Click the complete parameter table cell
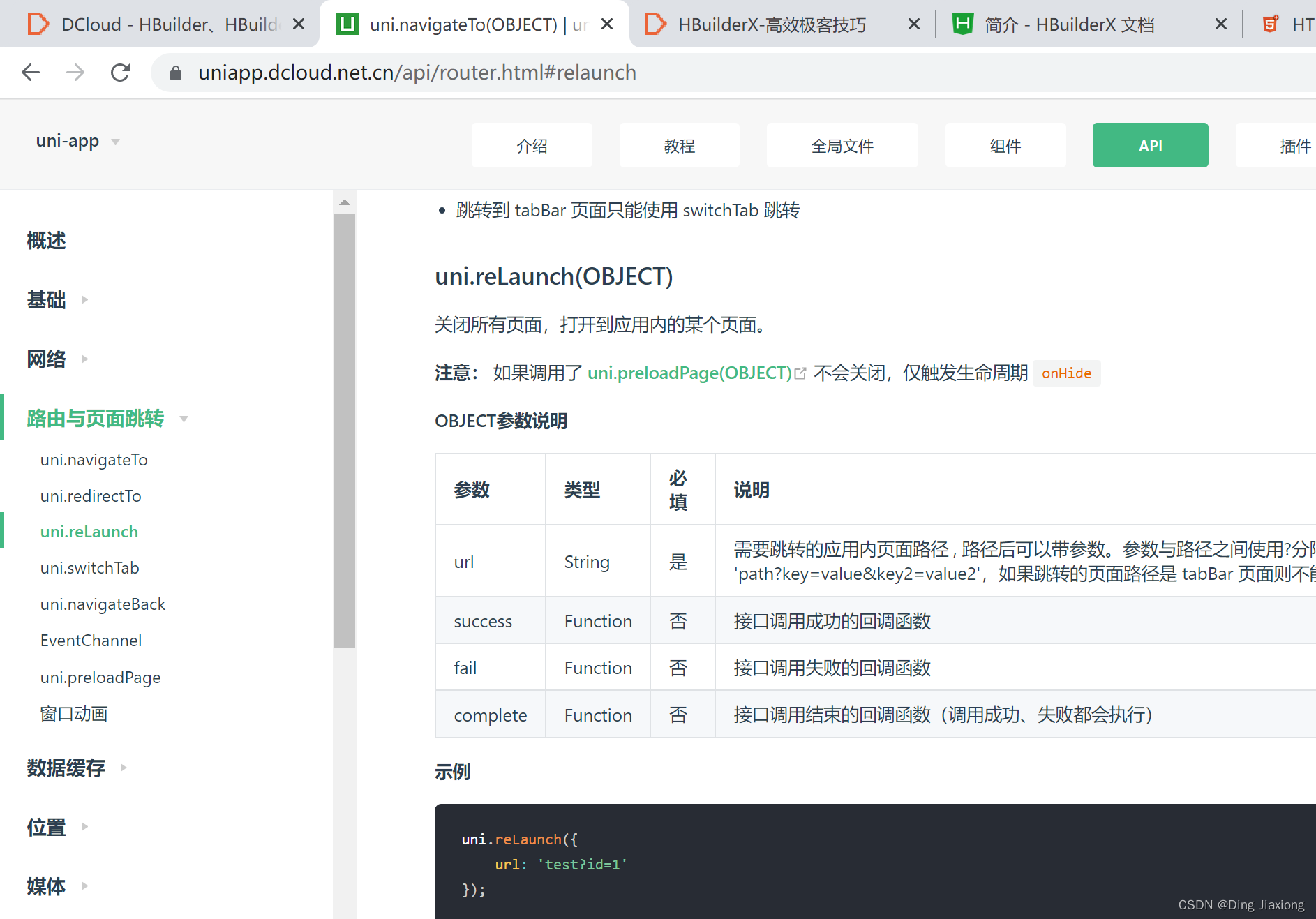This screenshot has width=1316, height=919. (x=491, y=715)
